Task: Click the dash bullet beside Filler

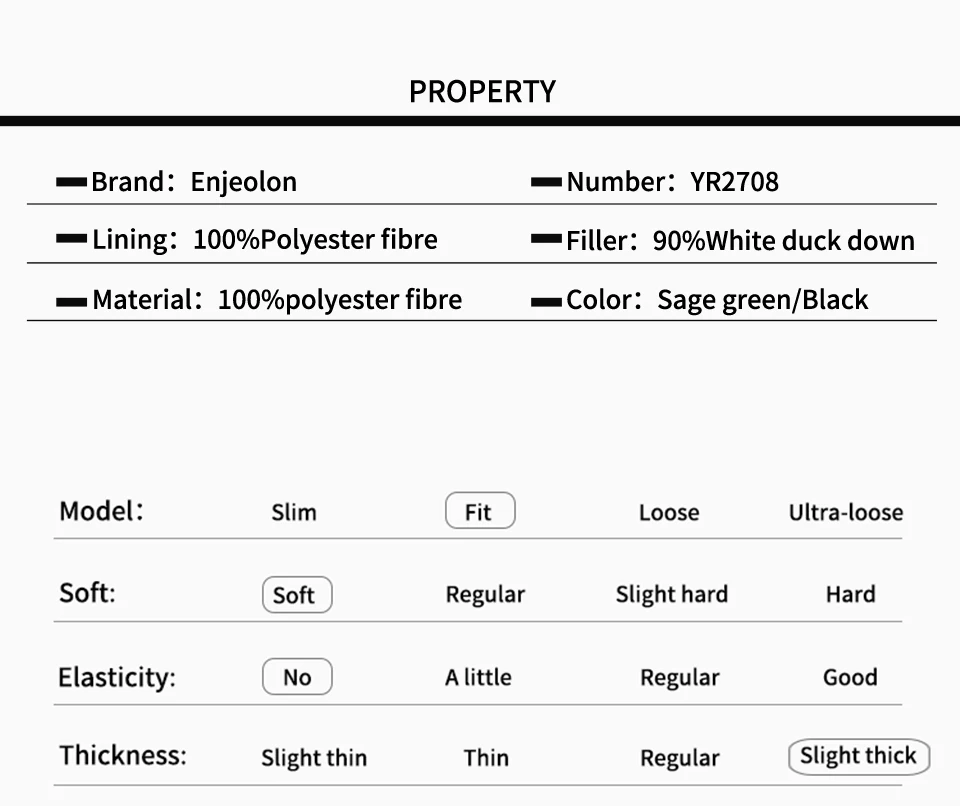Action: point(546,239)
